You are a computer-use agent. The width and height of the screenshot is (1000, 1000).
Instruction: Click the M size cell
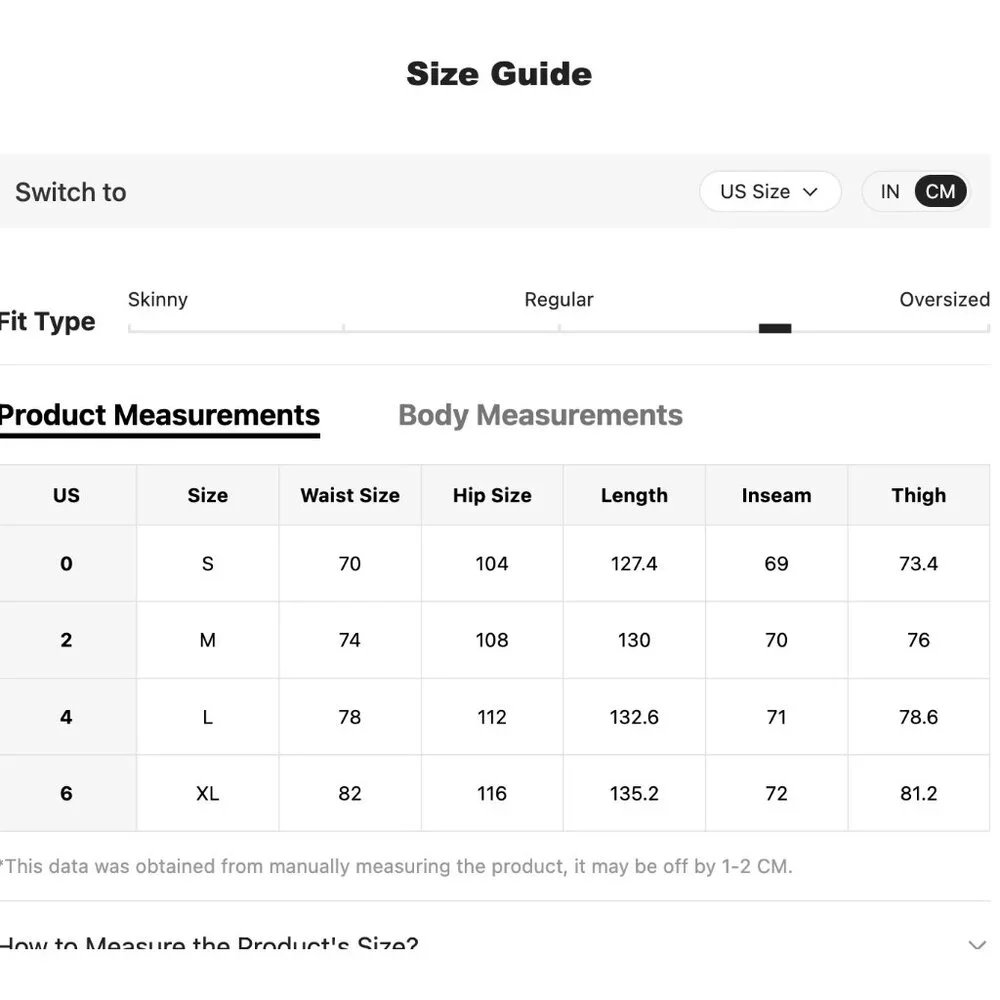[208, 640]
